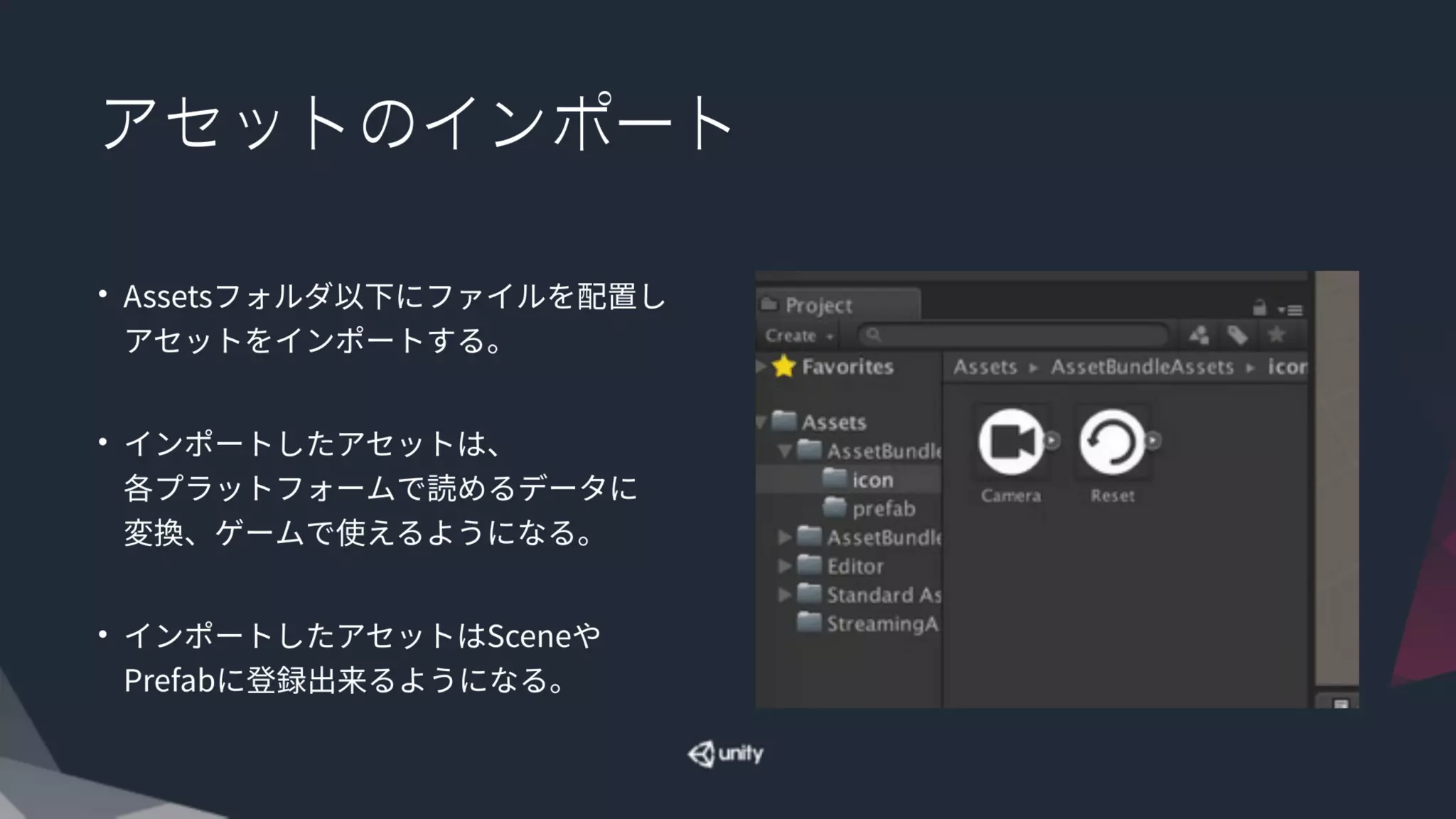Click the save search star icon
The image size is (1456, 819).
(1277, 334)
